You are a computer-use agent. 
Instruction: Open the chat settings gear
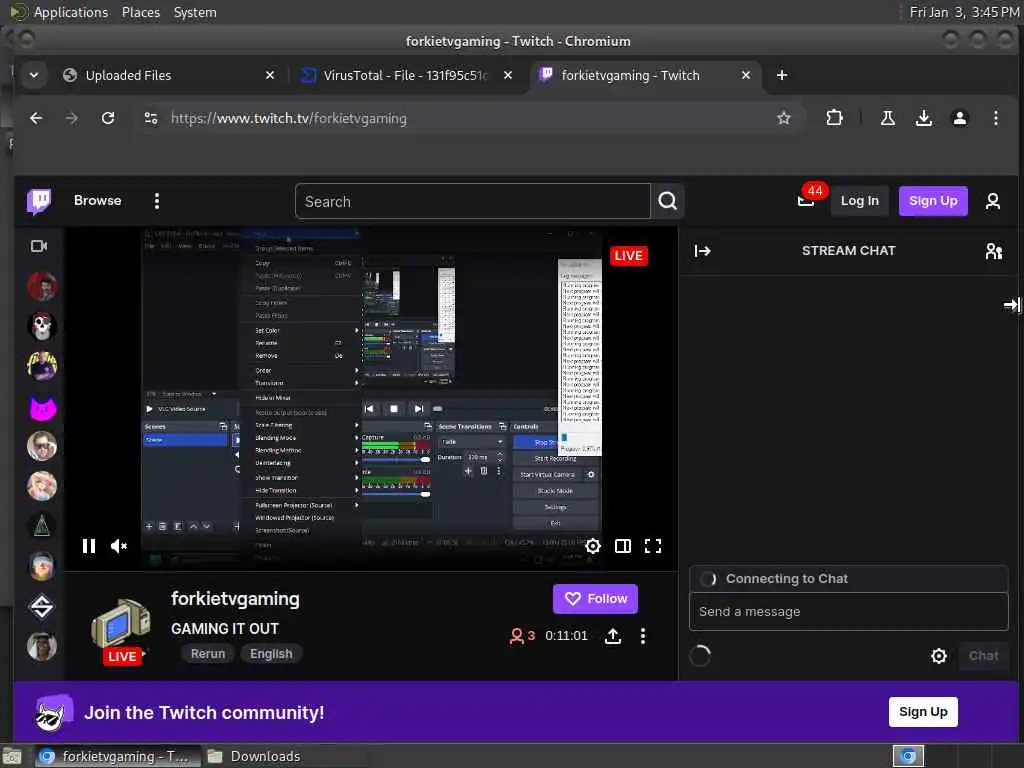pos(938,656)
